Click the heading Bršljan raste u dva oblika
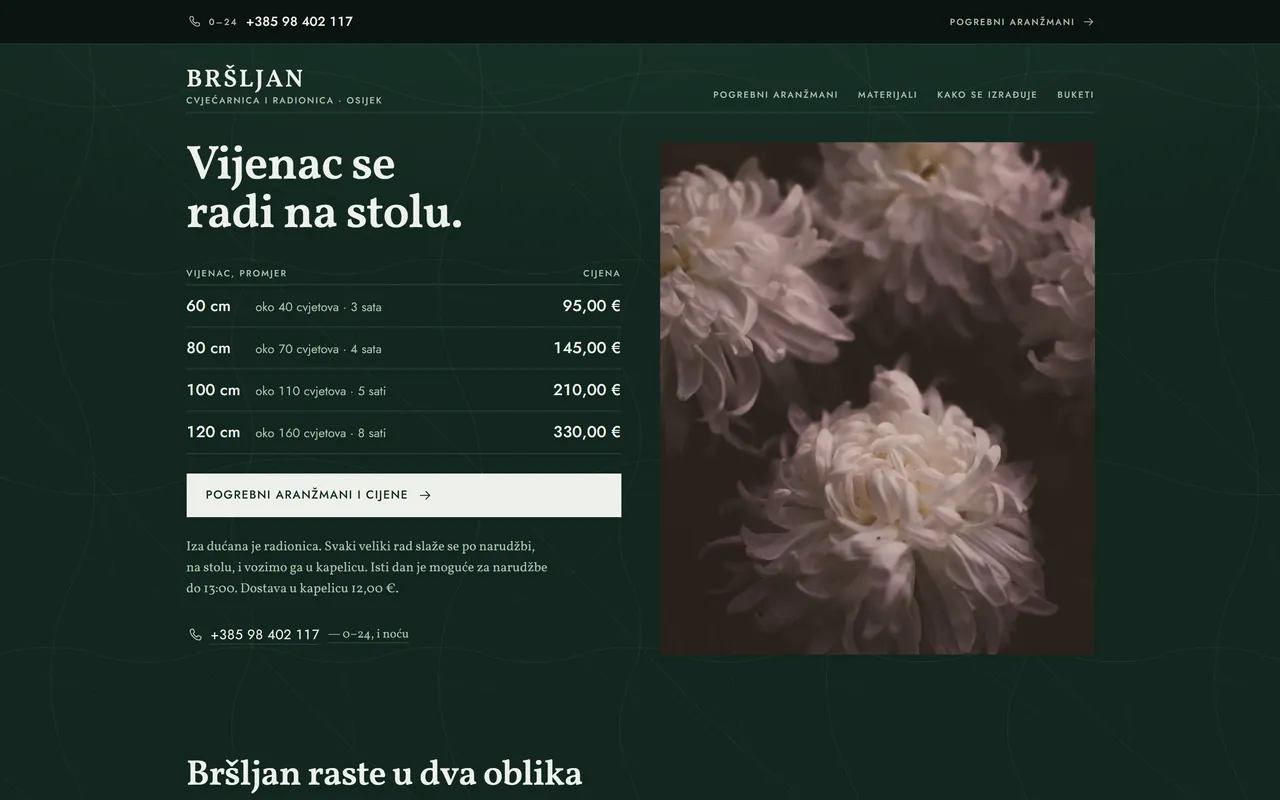The image size is (1280, 800). (x=384, y=774)
